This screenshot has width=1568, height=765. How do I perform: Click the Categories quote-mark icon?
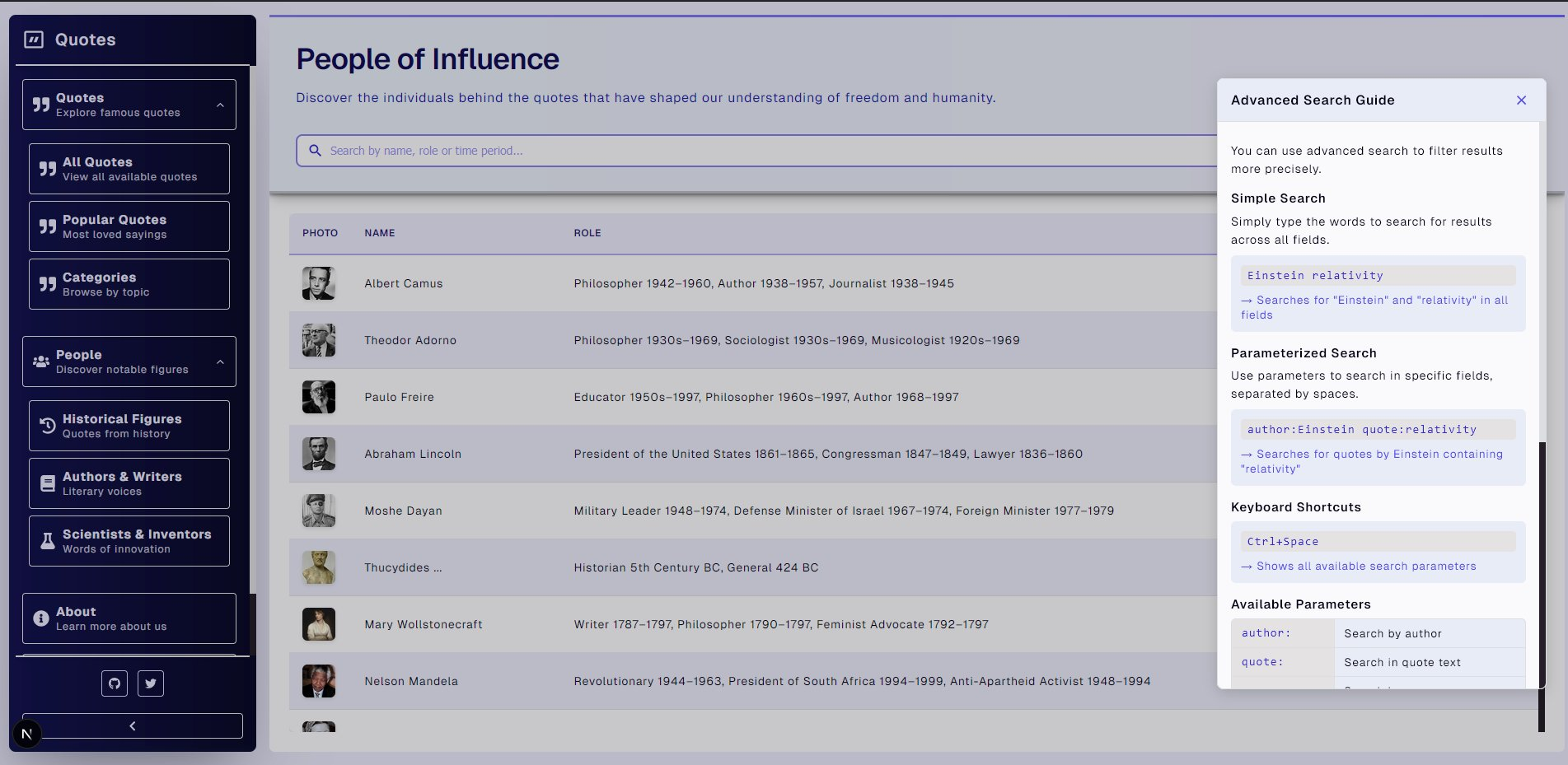[48, 284]
